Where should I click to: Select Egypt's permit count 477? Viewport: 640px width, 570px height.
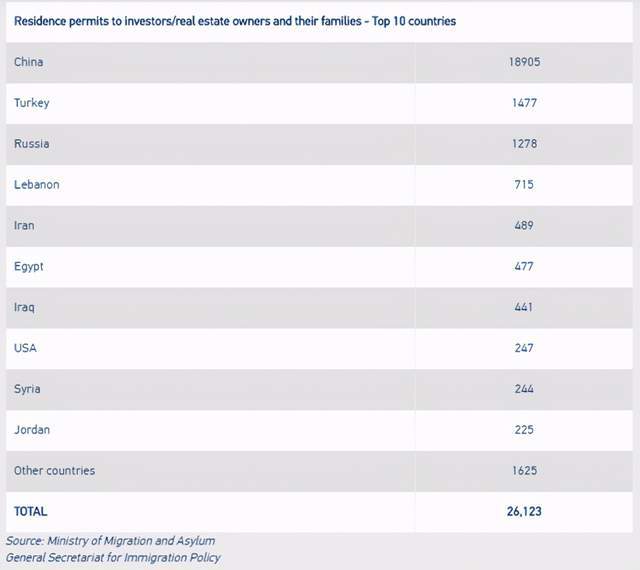(524, 267)
